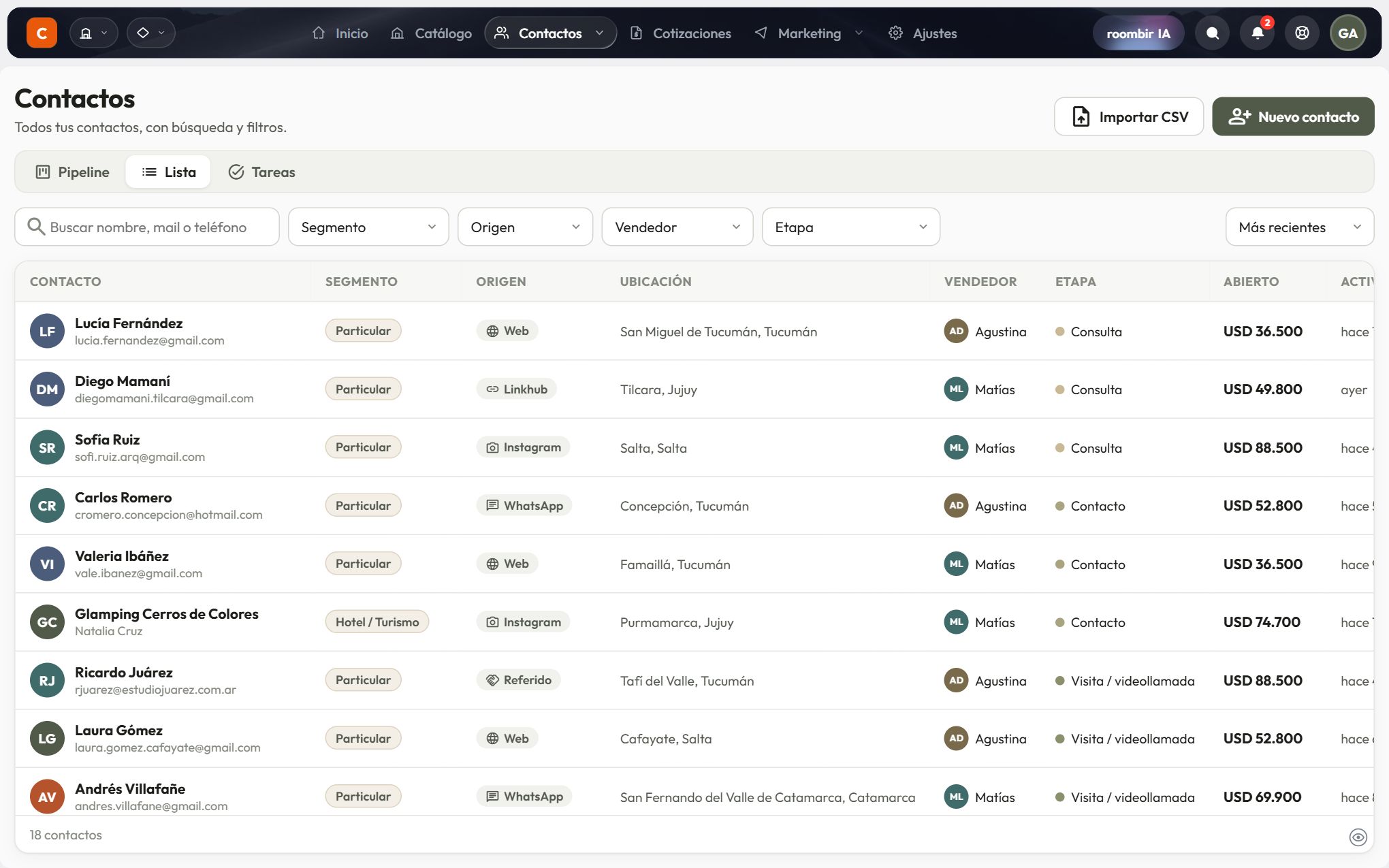Select the Lista view tab
Image resolution: width=1389 pixels, height=868 pixels.
tap(168, 172)
